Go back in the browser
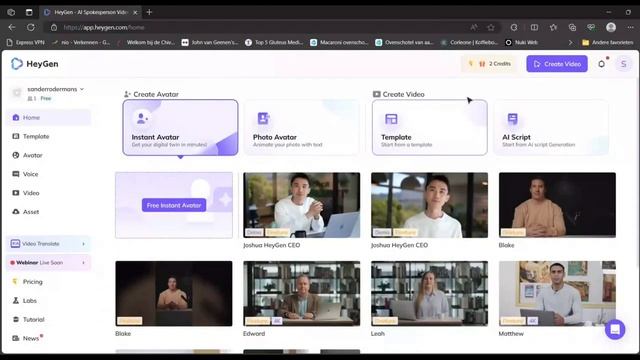 point(12,27)
